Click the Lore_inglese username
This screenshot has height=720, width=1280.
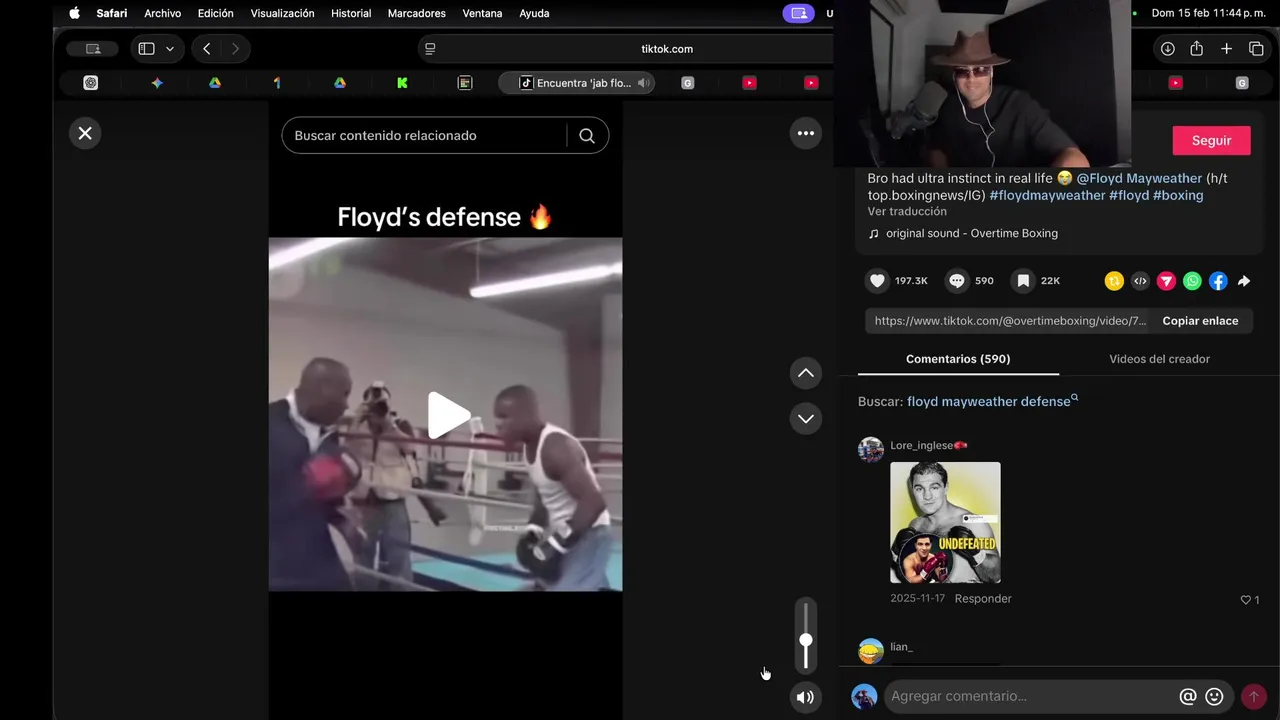pos(929,445)
